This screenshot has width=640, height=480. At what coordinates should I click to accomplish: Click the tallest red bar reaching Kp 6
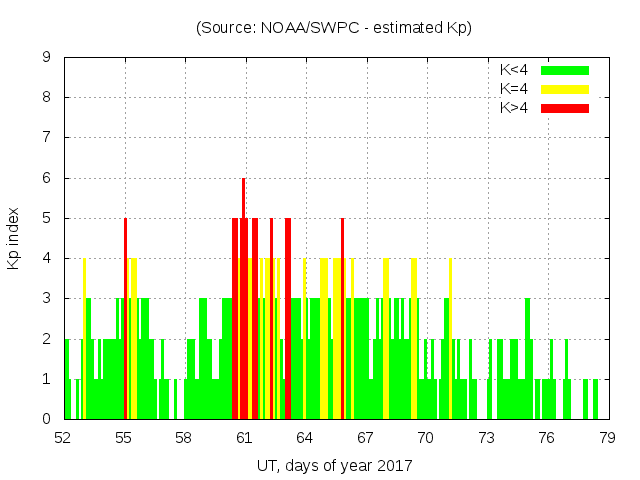coord(243,300)
